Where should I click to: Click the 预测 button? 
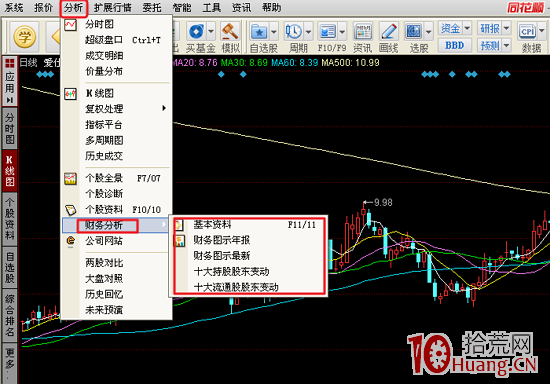[x=490, y=45]
